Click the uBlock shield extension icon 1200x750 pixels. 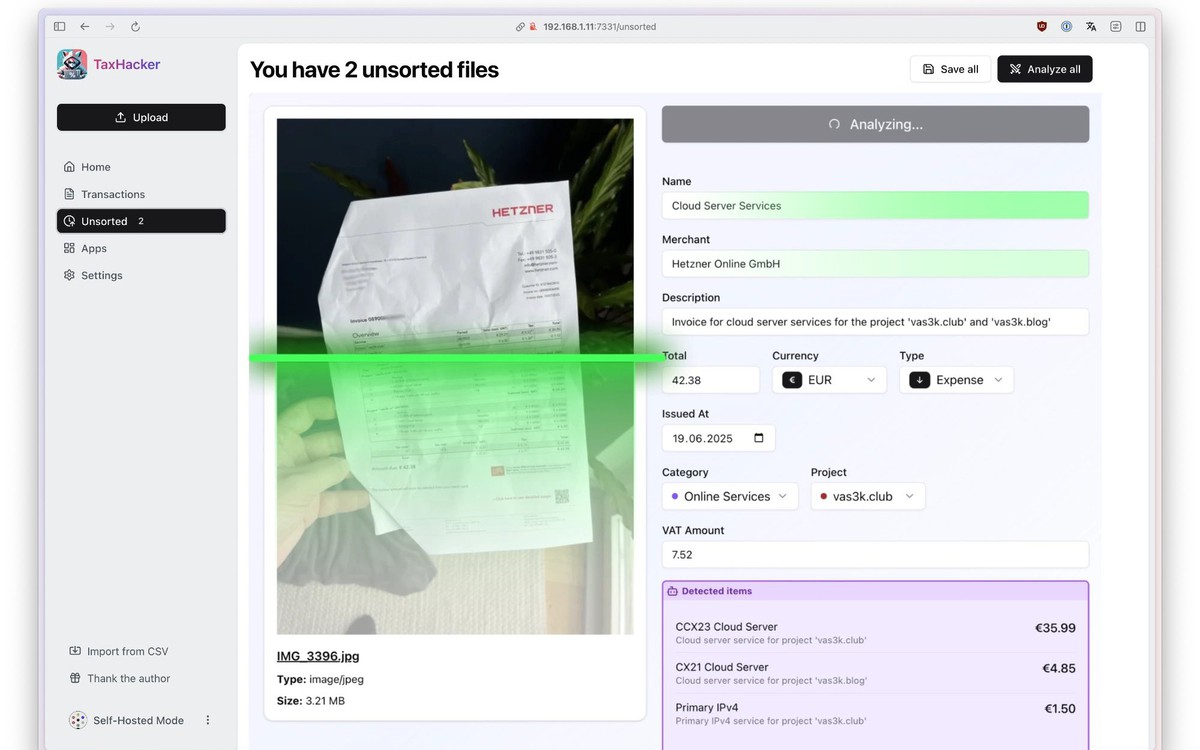(1042, 27)
